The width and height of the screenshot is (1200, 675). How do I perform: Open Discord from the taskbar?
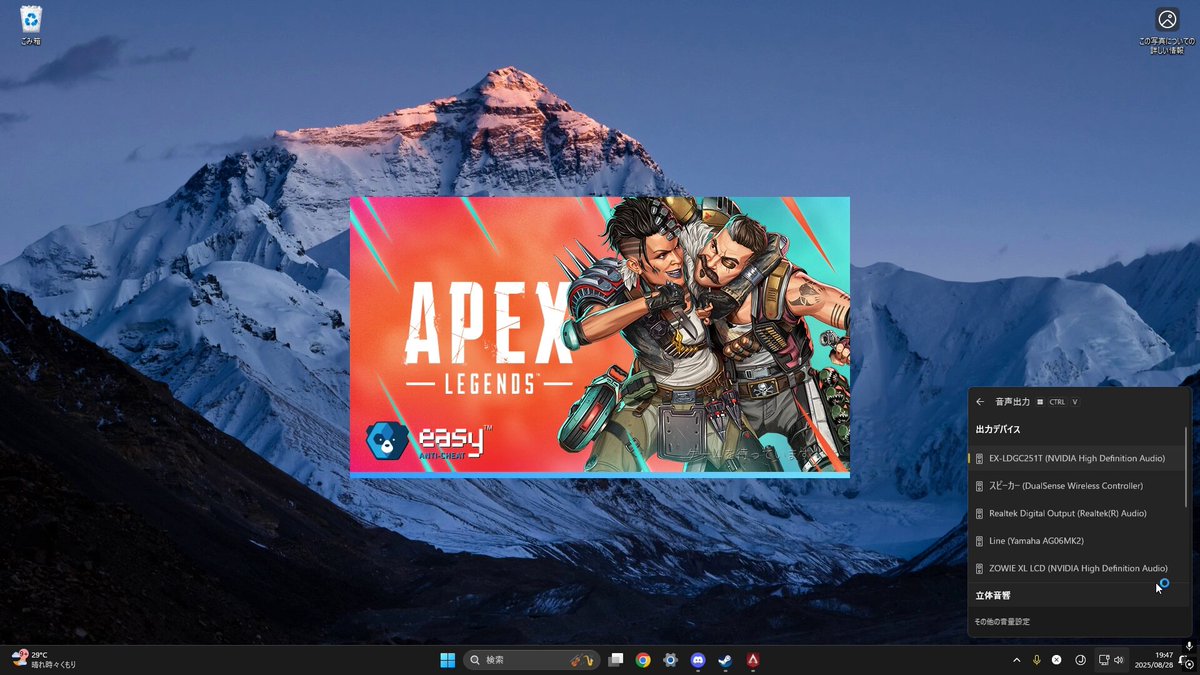click(698, 660)
